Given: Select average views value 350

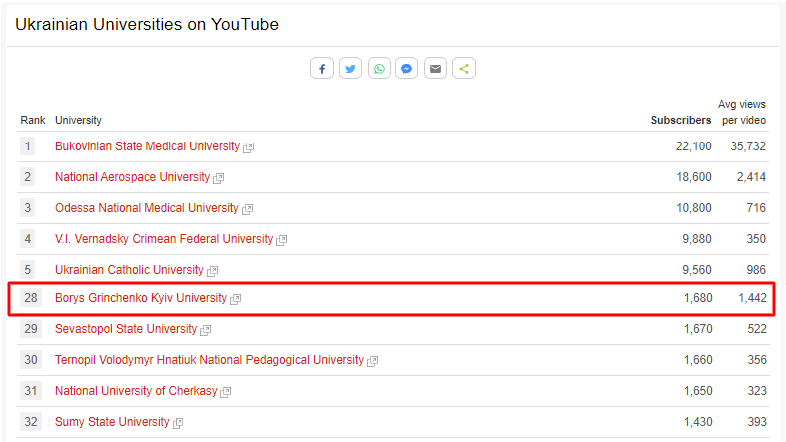Looking at the screenshot, I should point(756,239).
